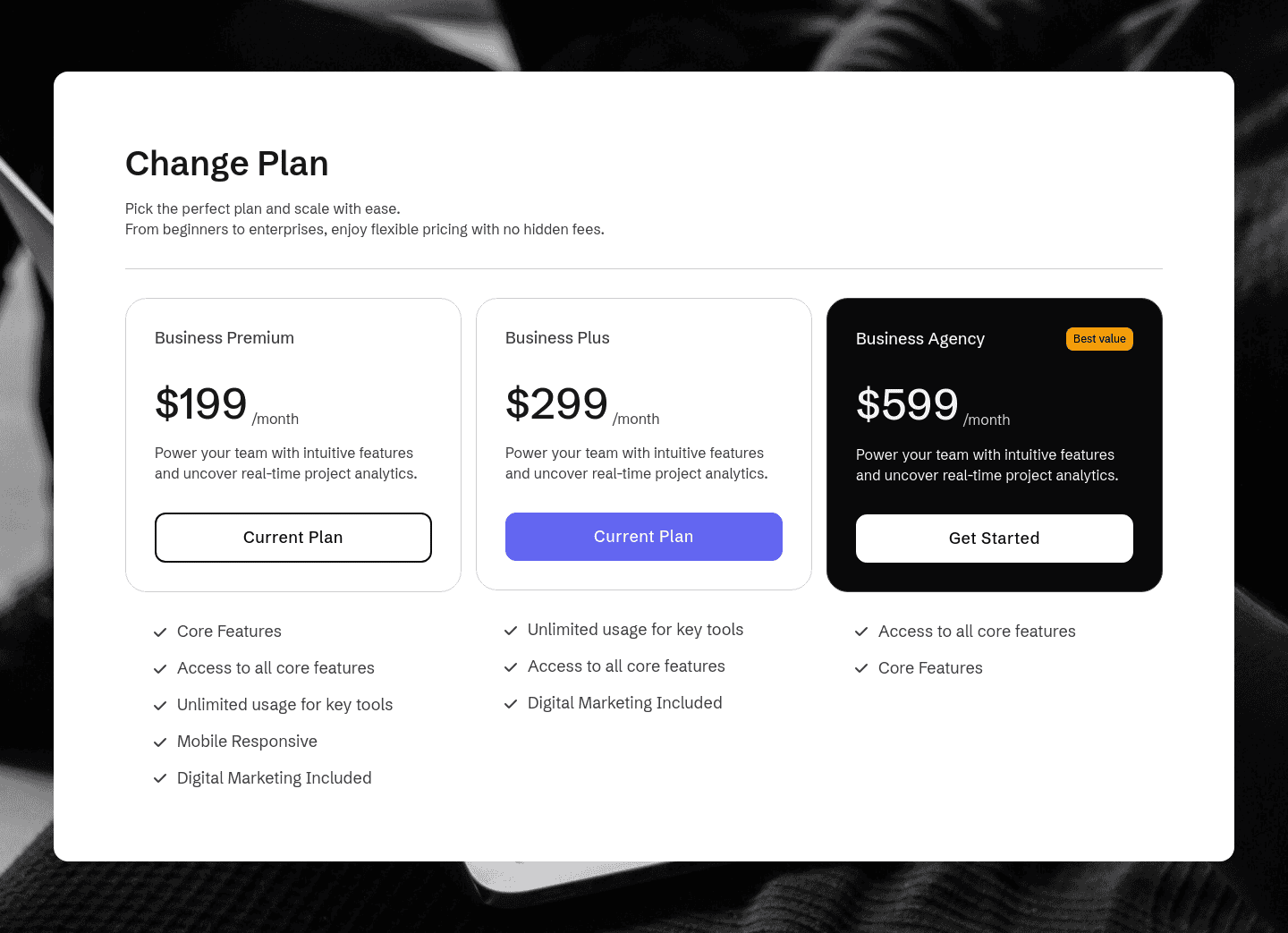
Task: Select the Best value badge on Business Agency
Action: pyautogui.click(x=1099, y=339)
